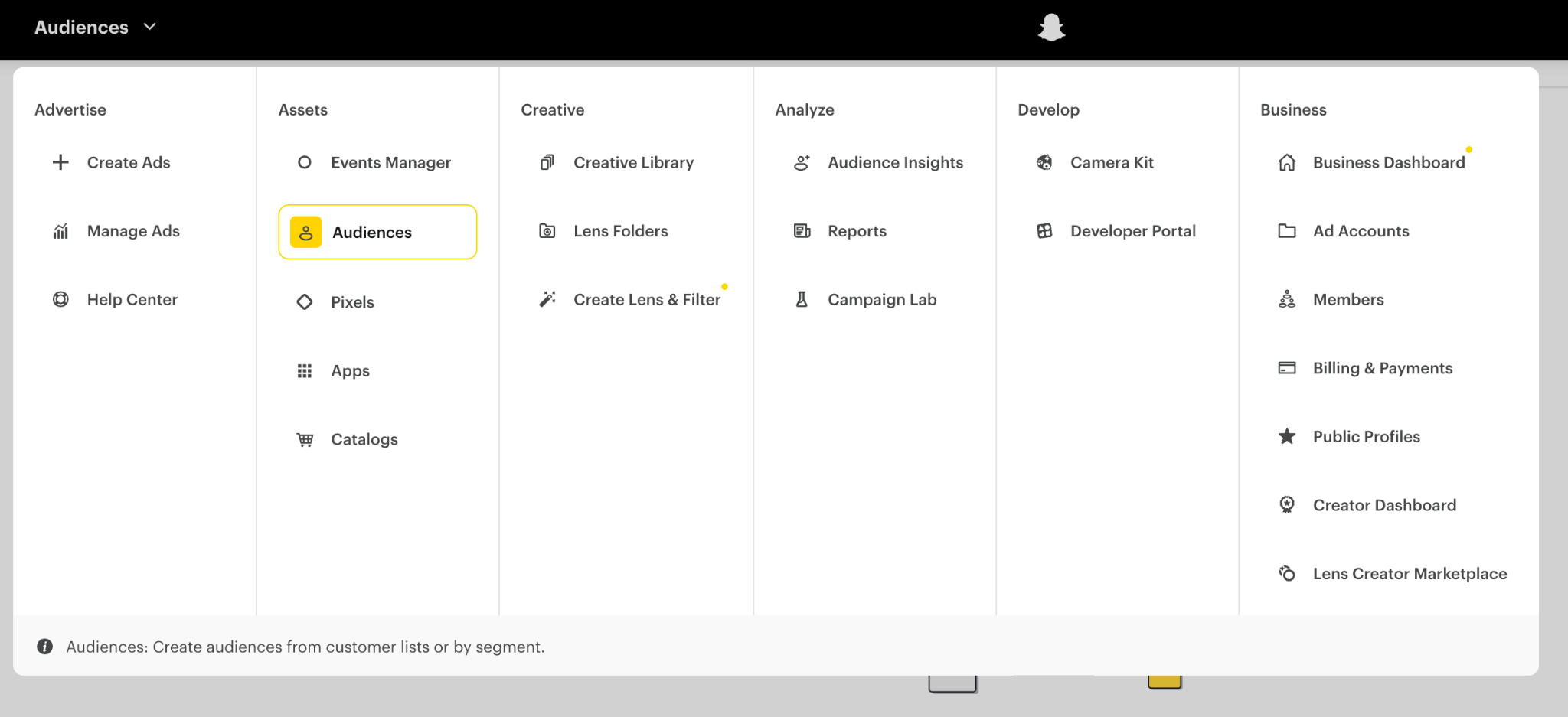Click the diamond icon for Pixels
1568x717 pixels.
(x=305, y=302)
